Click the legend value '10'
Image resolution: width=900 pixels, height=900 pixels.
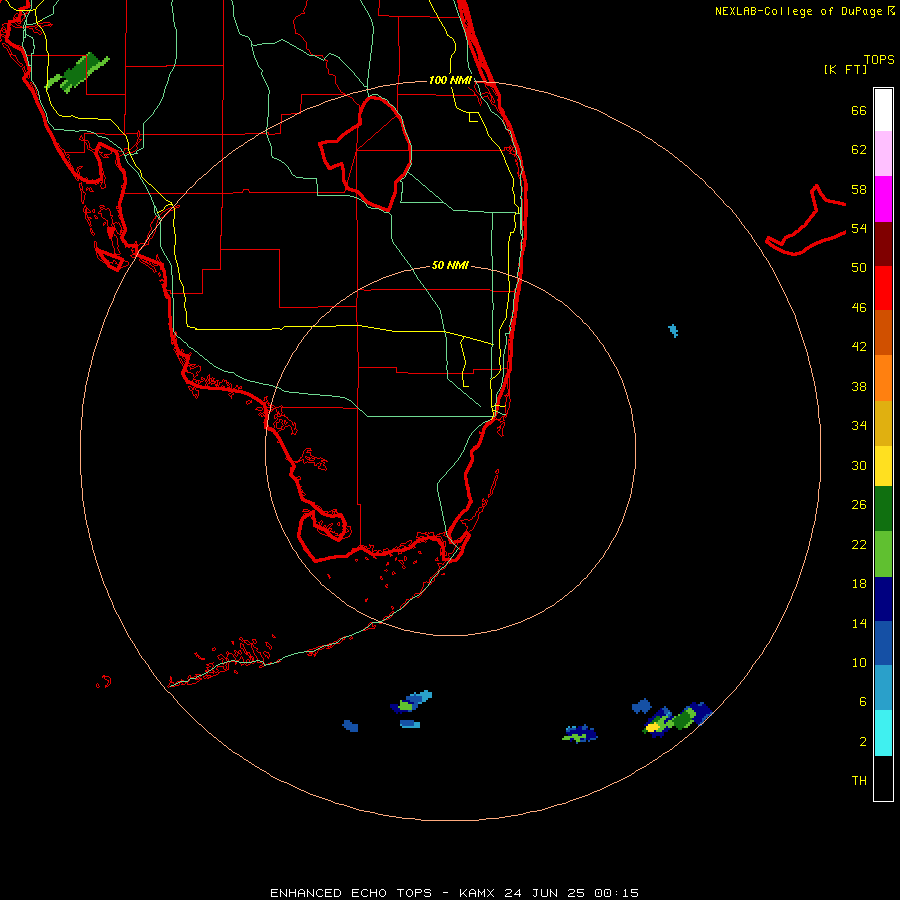point(859,662)
